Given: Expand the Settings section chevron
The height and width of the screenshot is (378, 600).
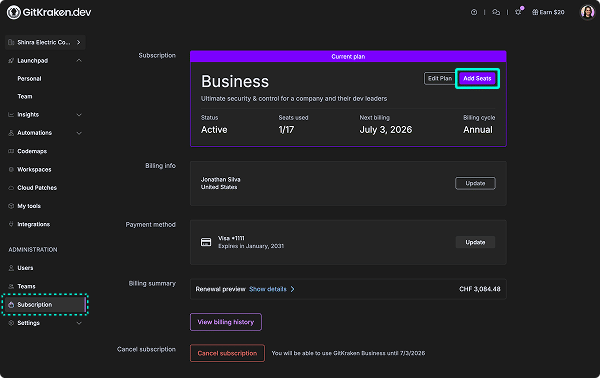Looking at the screenshot, I should pyautogui.click(x=79, y=323).
